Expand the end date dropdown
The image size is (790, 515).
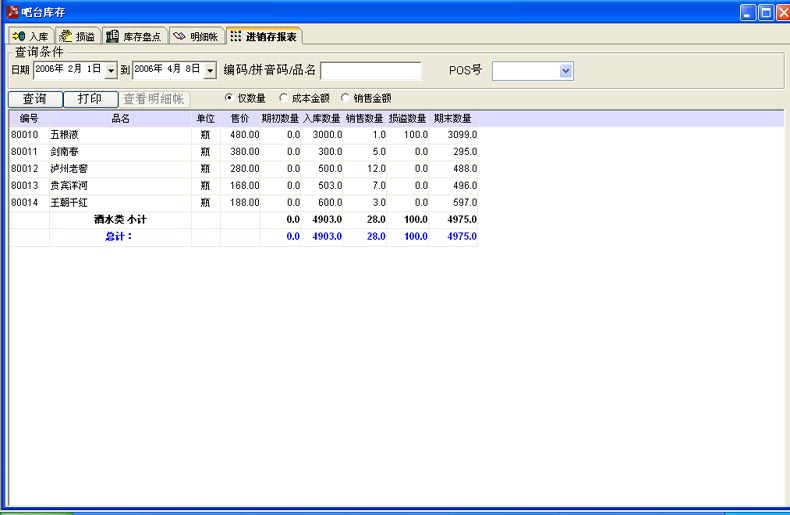(x=210, y=70)
